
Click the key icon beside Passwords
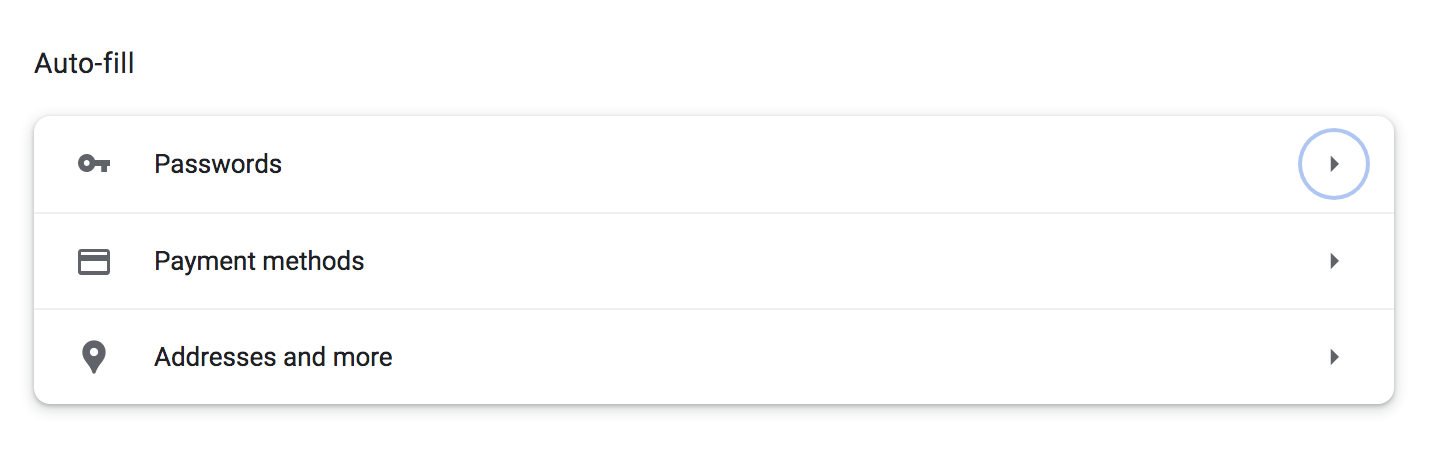pyautogui.click(x=94, y=164)
